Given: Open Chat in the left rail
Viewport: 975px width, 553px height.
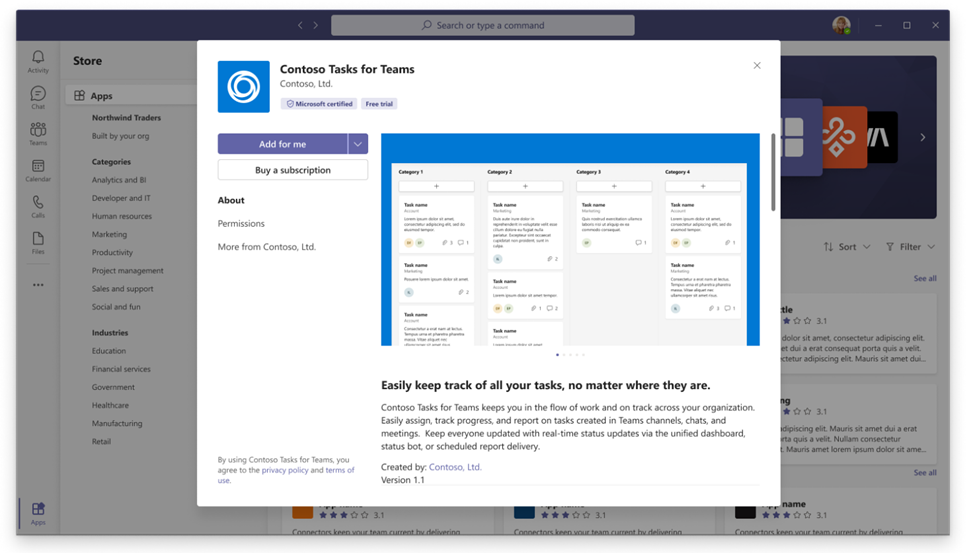Looking at the screenshot, I should click(x=38, y=97).
